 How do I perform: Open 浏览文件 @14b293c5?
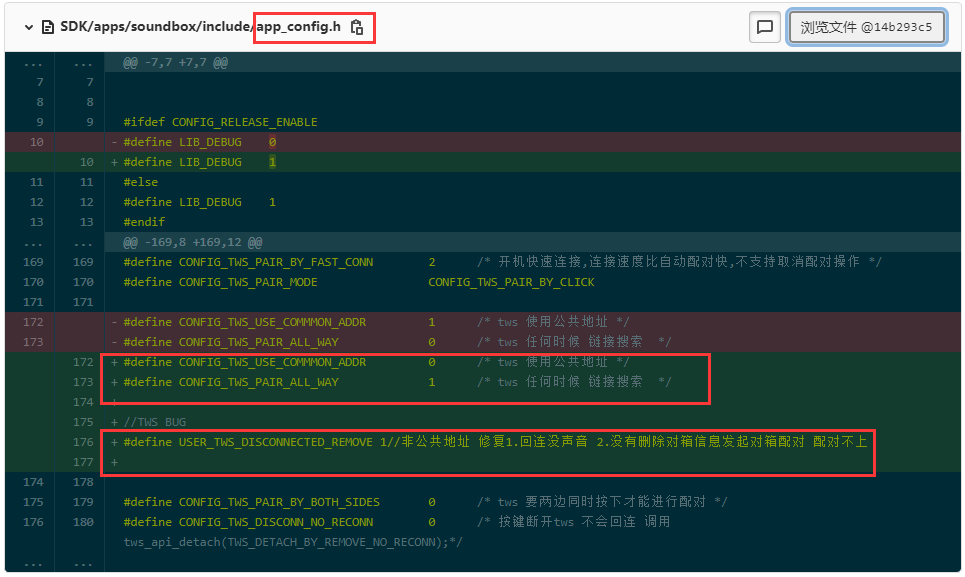(x=866, y=27)
